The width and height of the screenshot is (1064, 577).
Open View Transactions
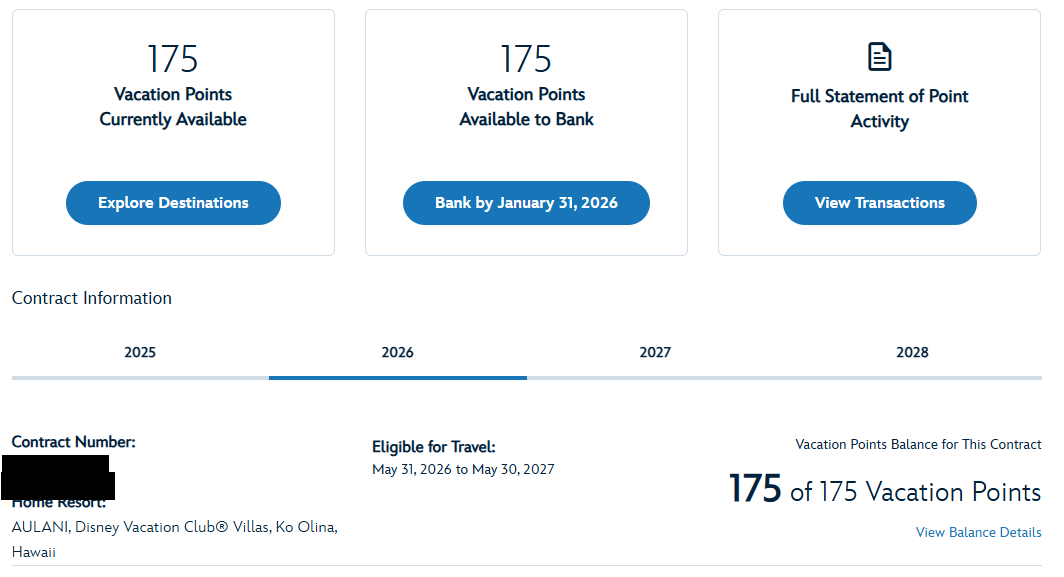[879, 203]
